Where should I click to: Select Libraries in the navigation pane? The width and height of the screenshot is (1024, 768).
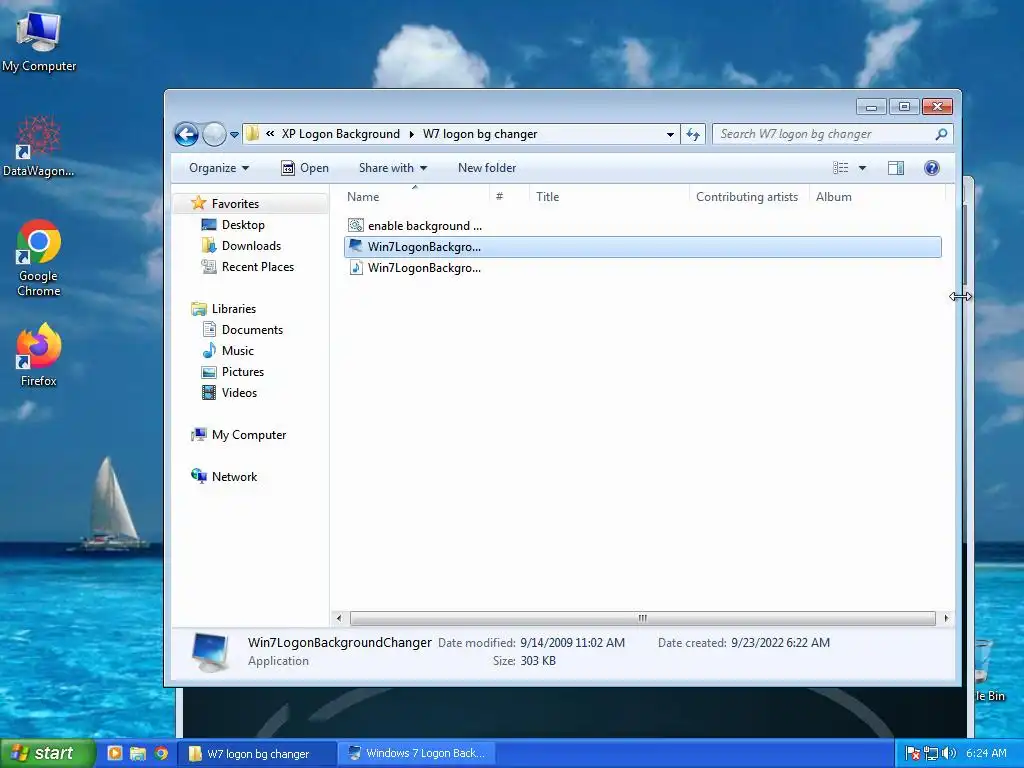click(233, 309)
